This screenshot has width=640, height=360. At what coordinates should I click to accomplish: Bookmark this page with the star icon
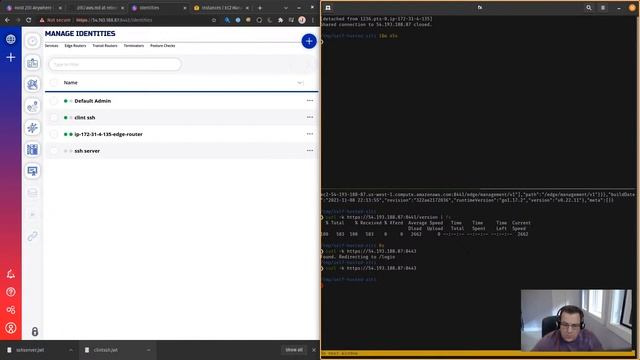tap(213, 20)
